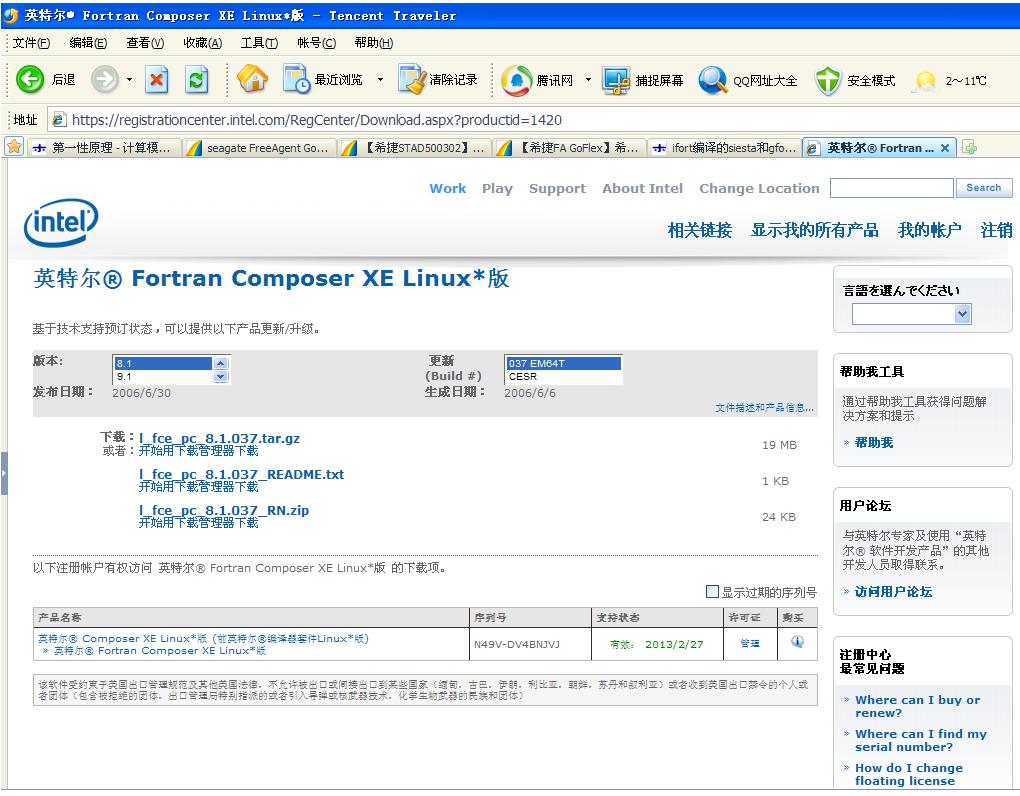
Task: Open the 帮助(H) menu
Action: (x=373, y=43)
